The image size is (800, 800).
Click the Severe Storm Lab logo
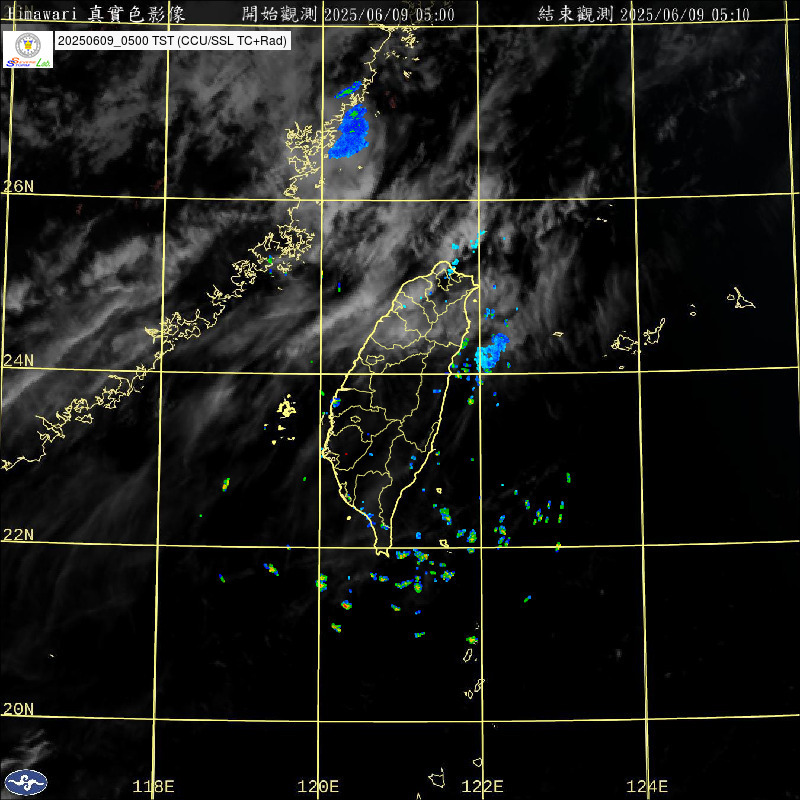pos(28,49)
